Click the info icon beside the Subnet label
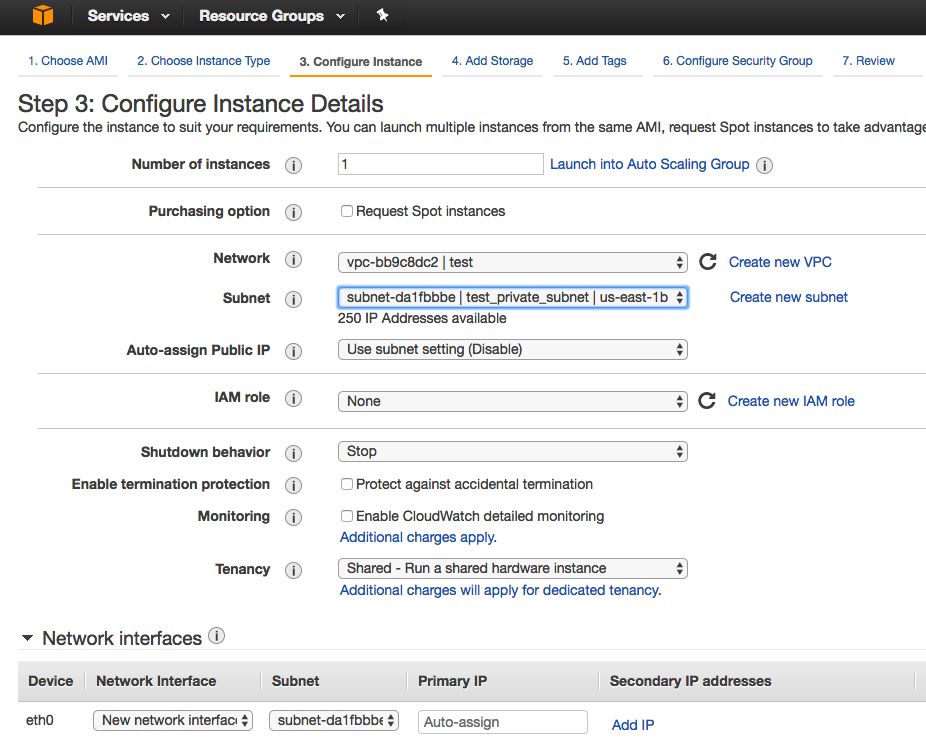The width and height of the screenshot is (926, 754). click(x=293, y=298)
